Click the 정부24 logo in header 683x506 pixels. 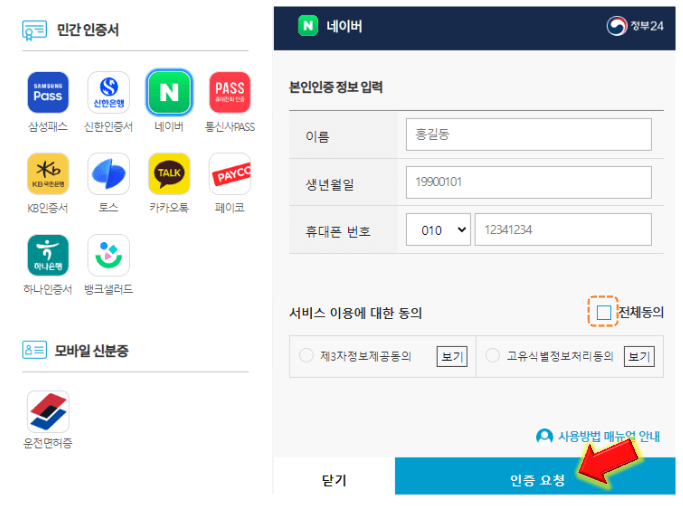635,26
